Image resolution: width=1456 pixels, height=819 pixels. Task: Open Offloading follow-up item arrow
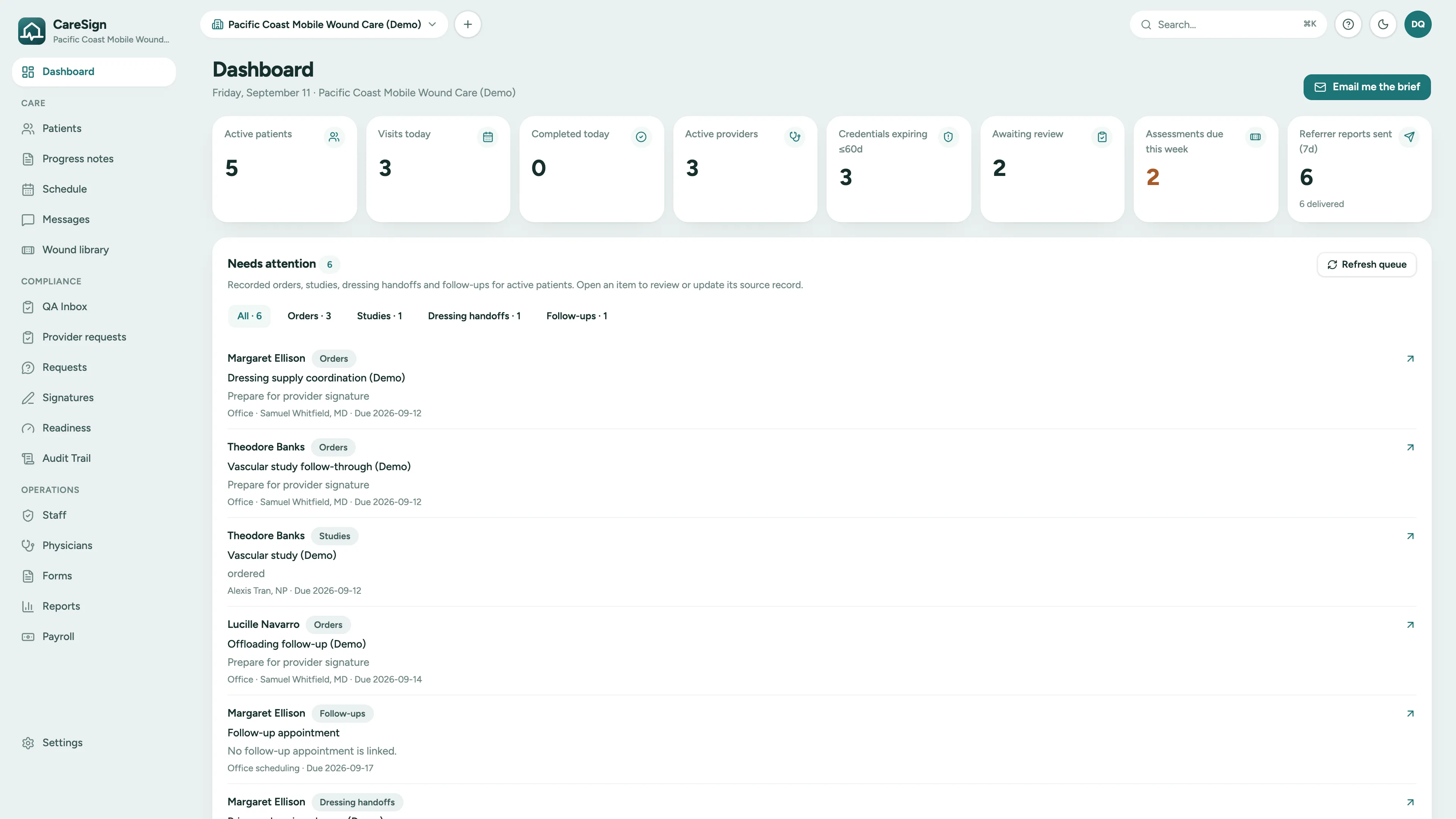pos(1410,625)
